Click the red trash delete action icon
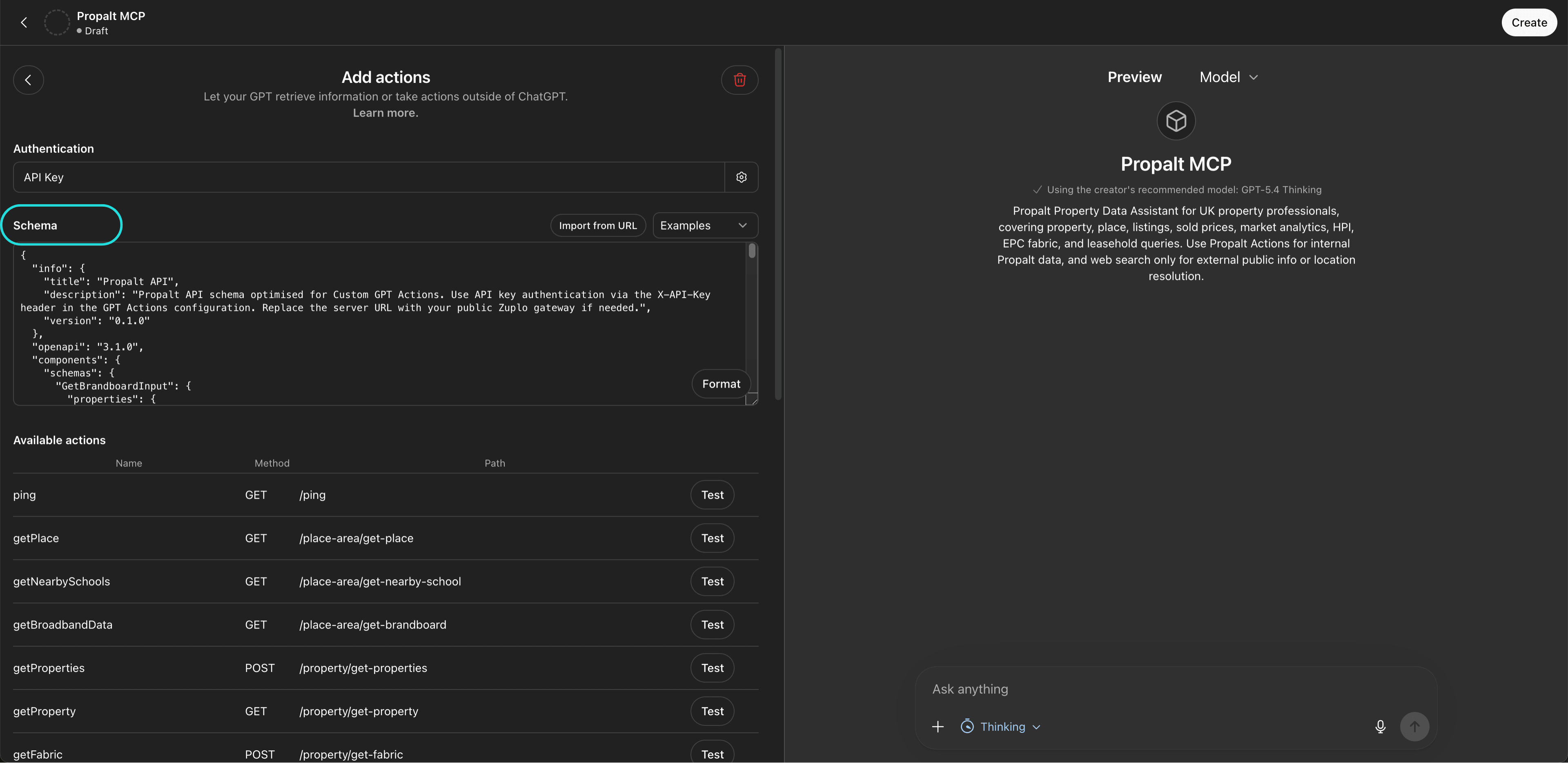Screen dimensions: 1568x763 coord(739,80)
